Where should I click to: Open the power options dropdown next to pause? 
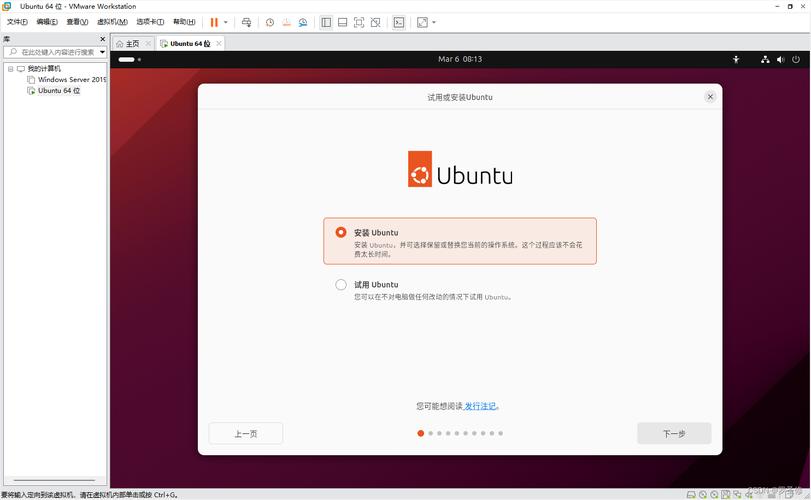tap(226, 22)
